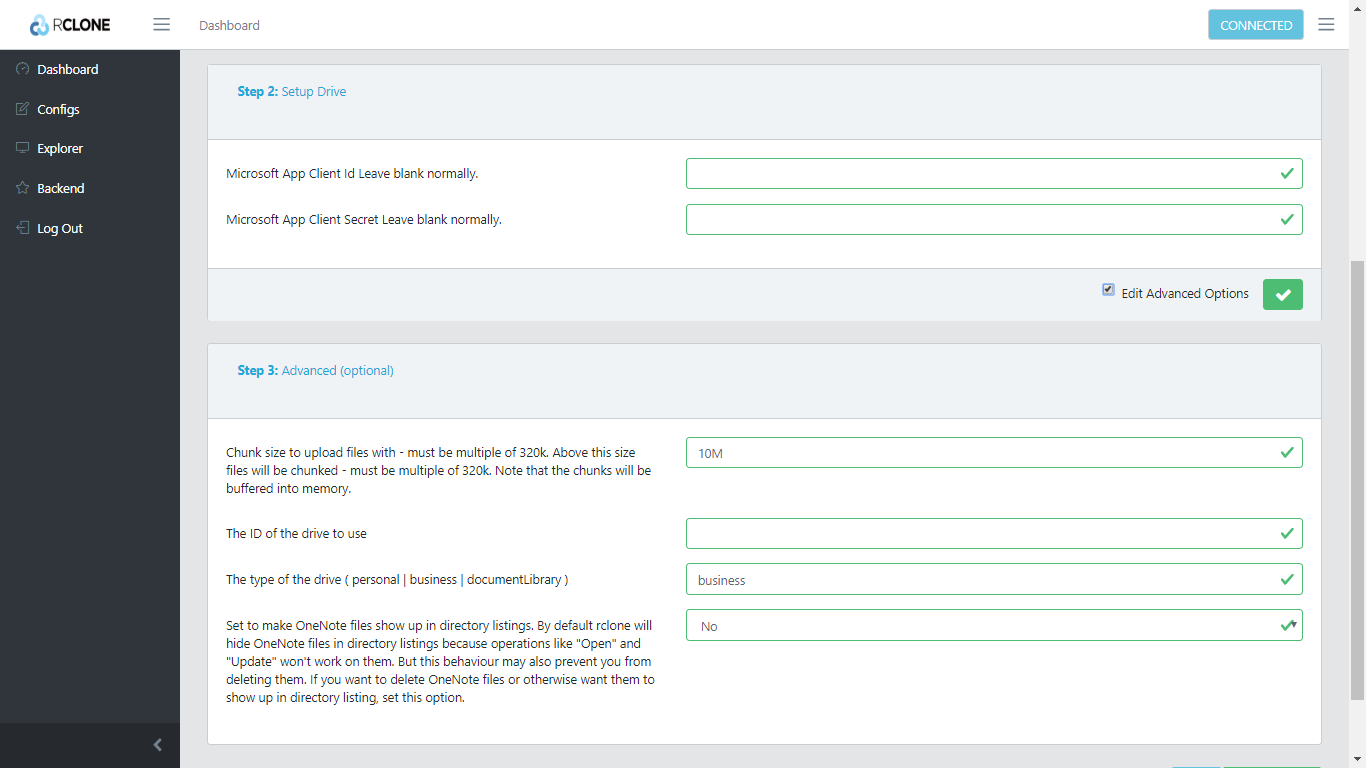1366x768 pixels.
Task: Go to Configs in sidebar menu
Action: pyautogui.click(x=58, y=109)
